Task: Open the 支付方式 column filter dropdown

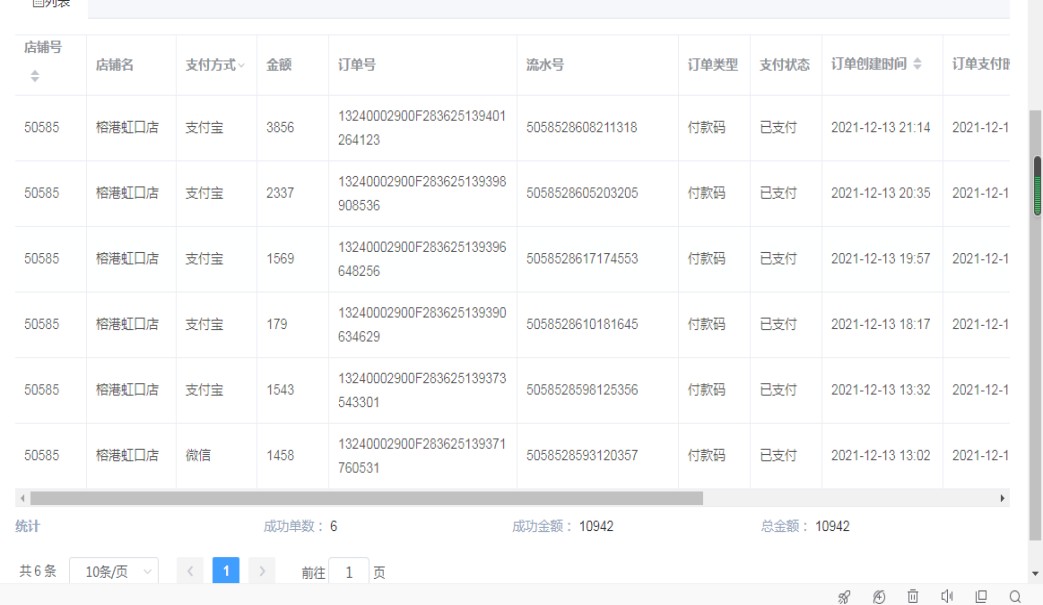Action: pyautogui.click(x=241, y=66)
